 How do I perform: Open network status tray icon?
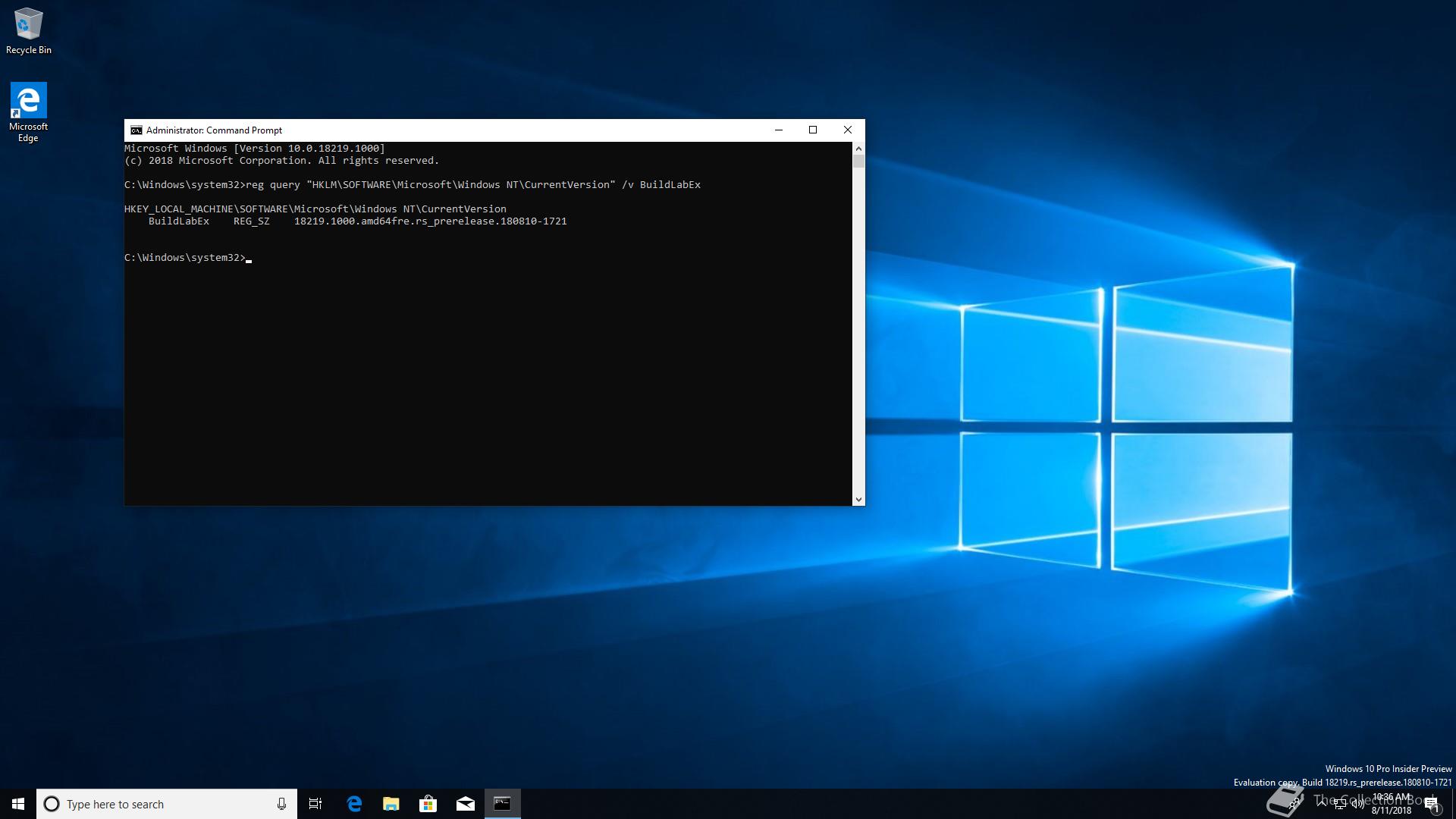[1340, 804]
